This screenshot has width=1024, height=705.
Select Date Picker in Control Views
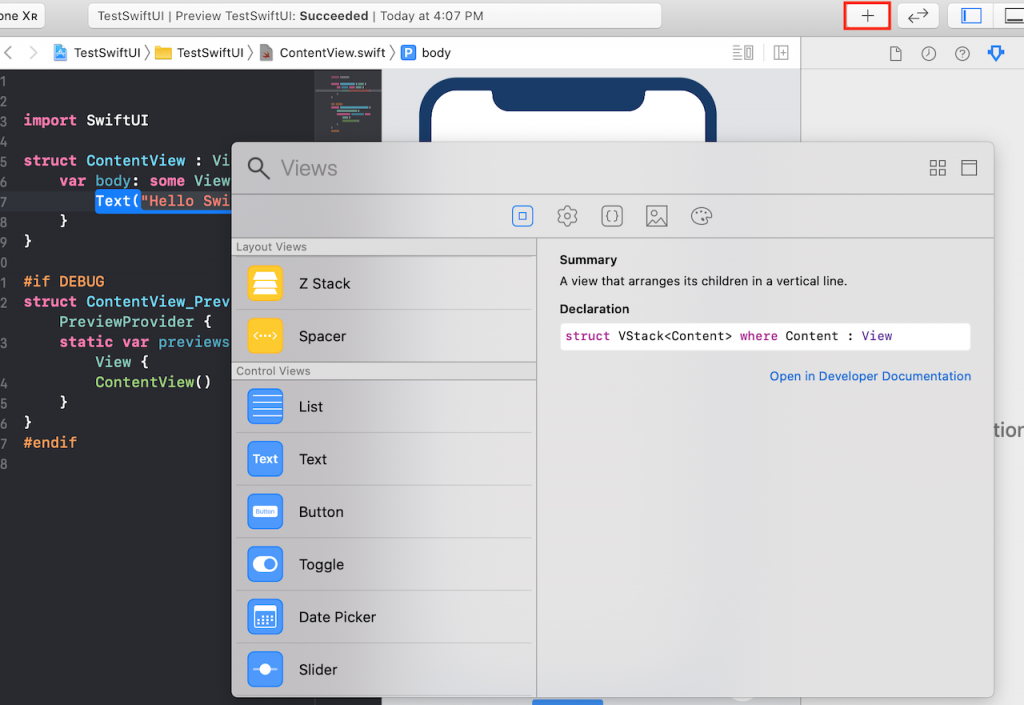click(384, 617)
